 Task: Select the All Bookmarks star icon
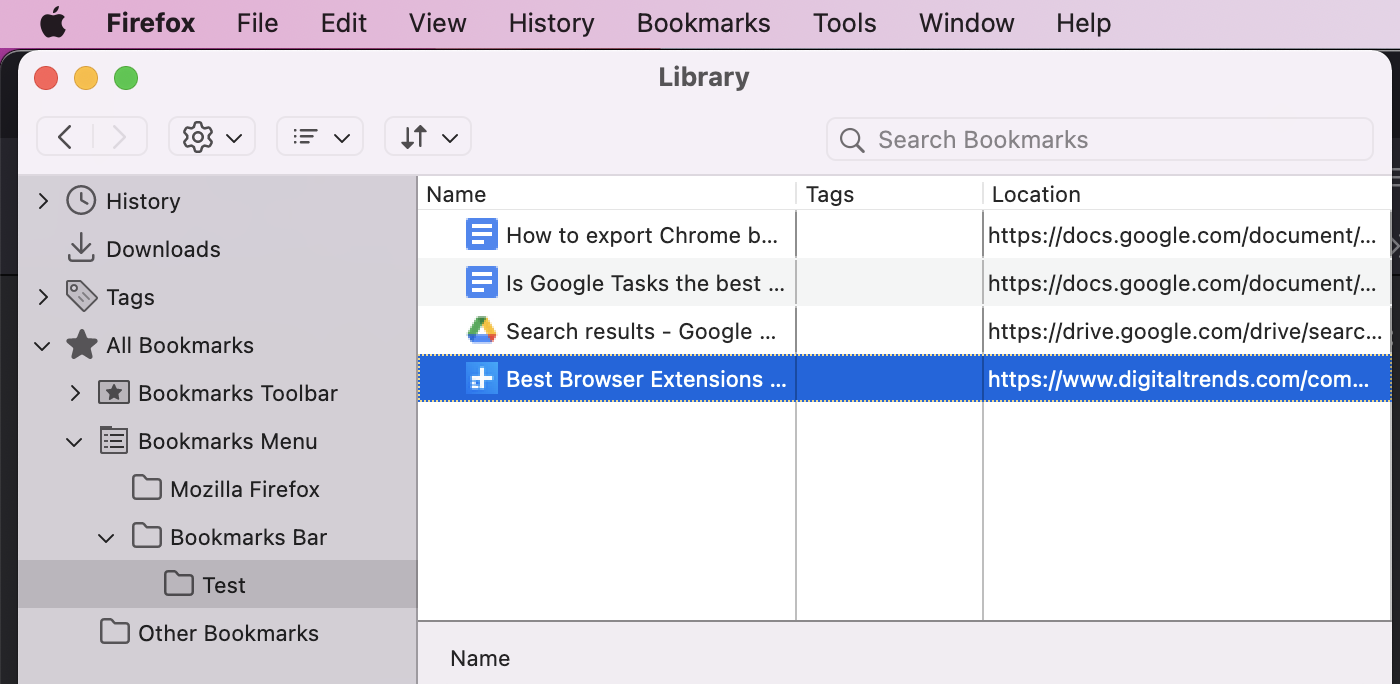81,345
